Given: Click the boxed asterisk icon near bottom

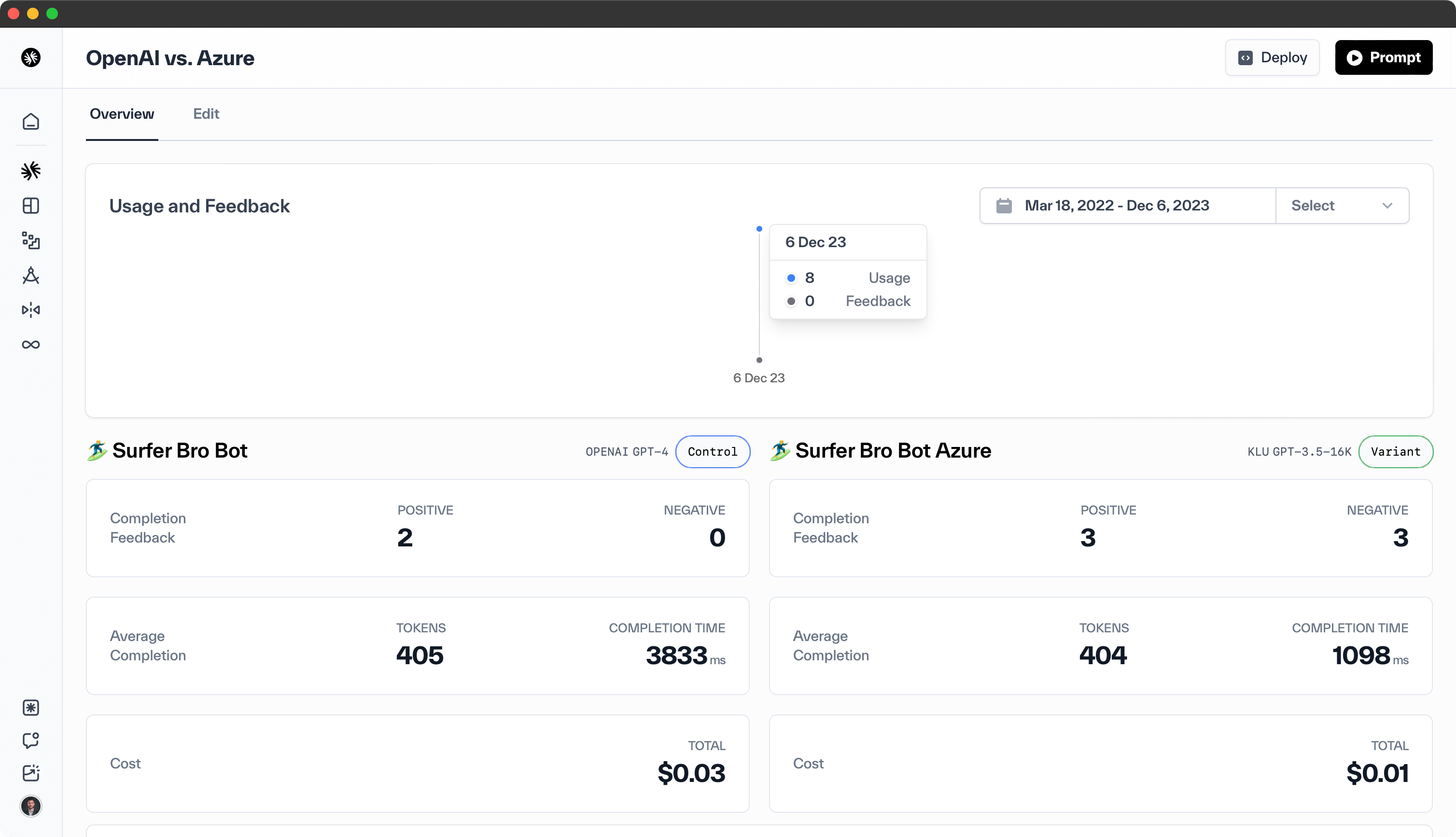Looking at the screenshot, I should click(x=31, y=708).
